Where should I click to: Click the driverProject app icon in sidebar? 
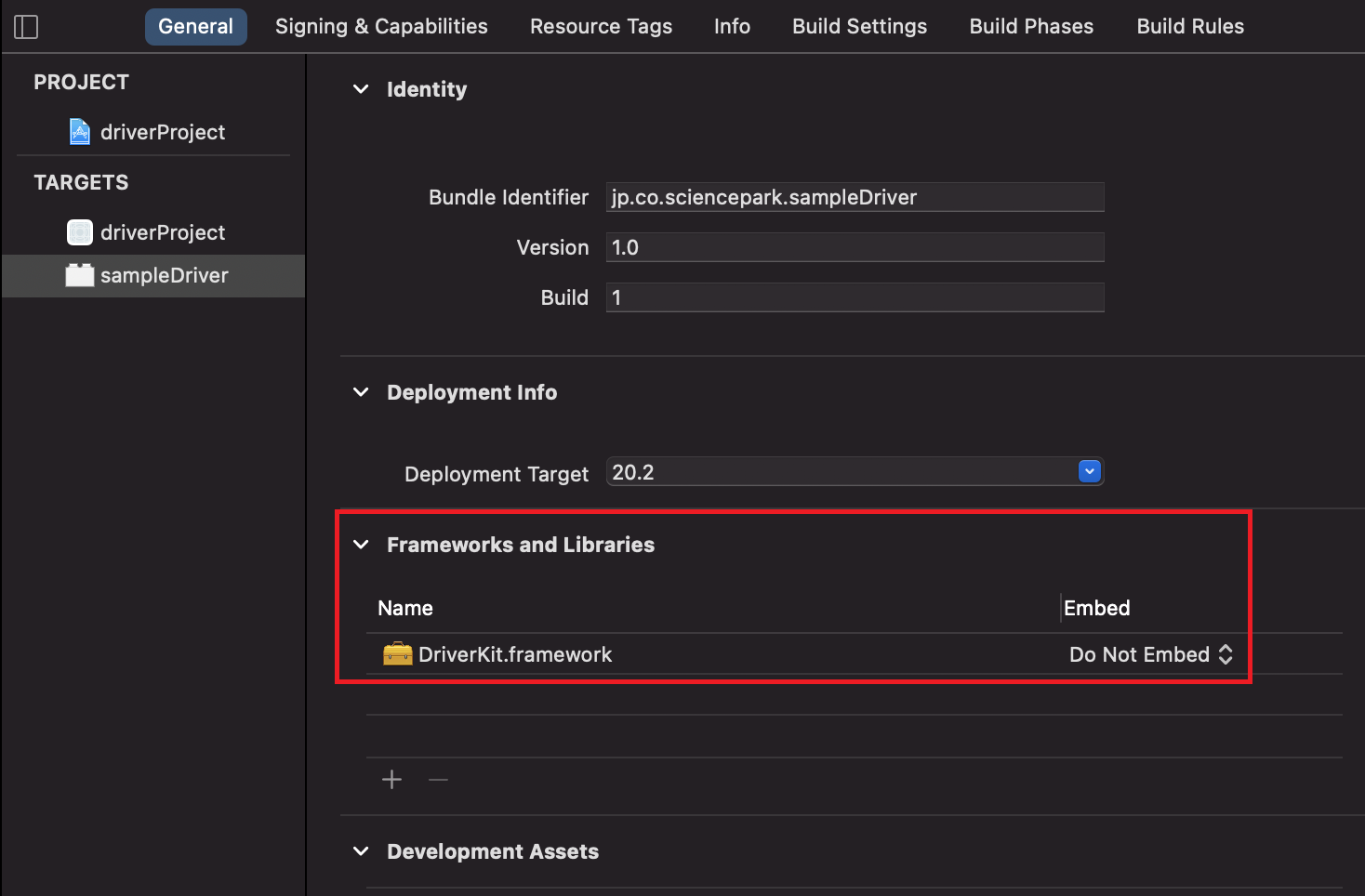tap(80, 131)
